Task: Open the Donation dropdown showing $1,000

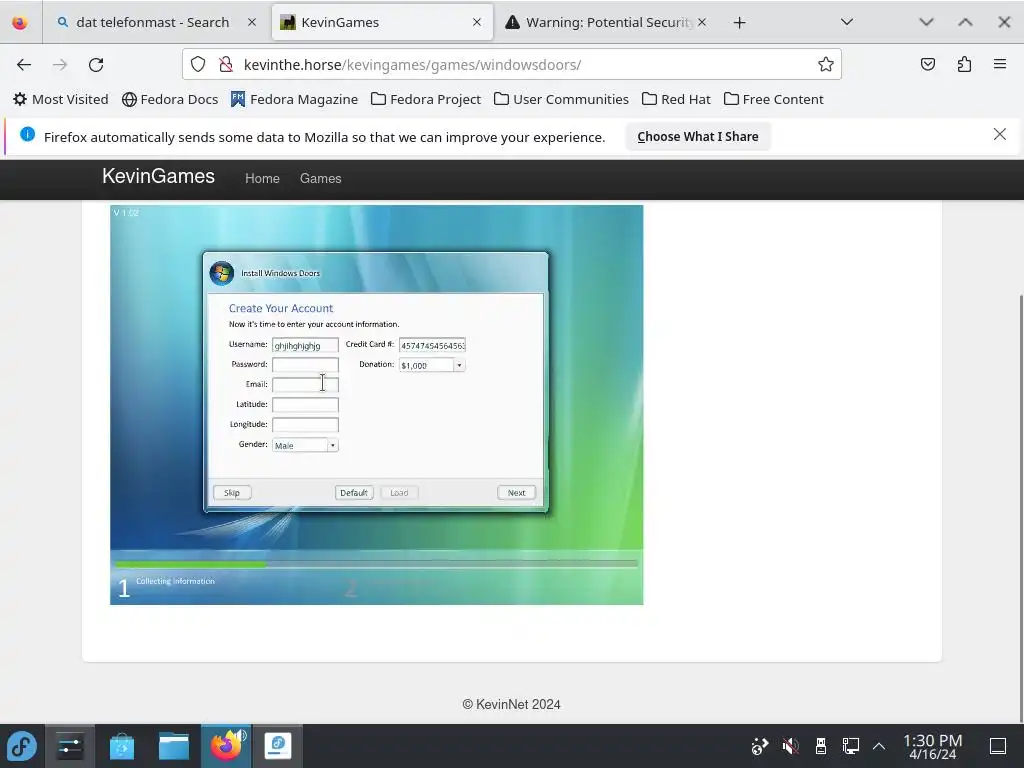Action: (432, 365)
